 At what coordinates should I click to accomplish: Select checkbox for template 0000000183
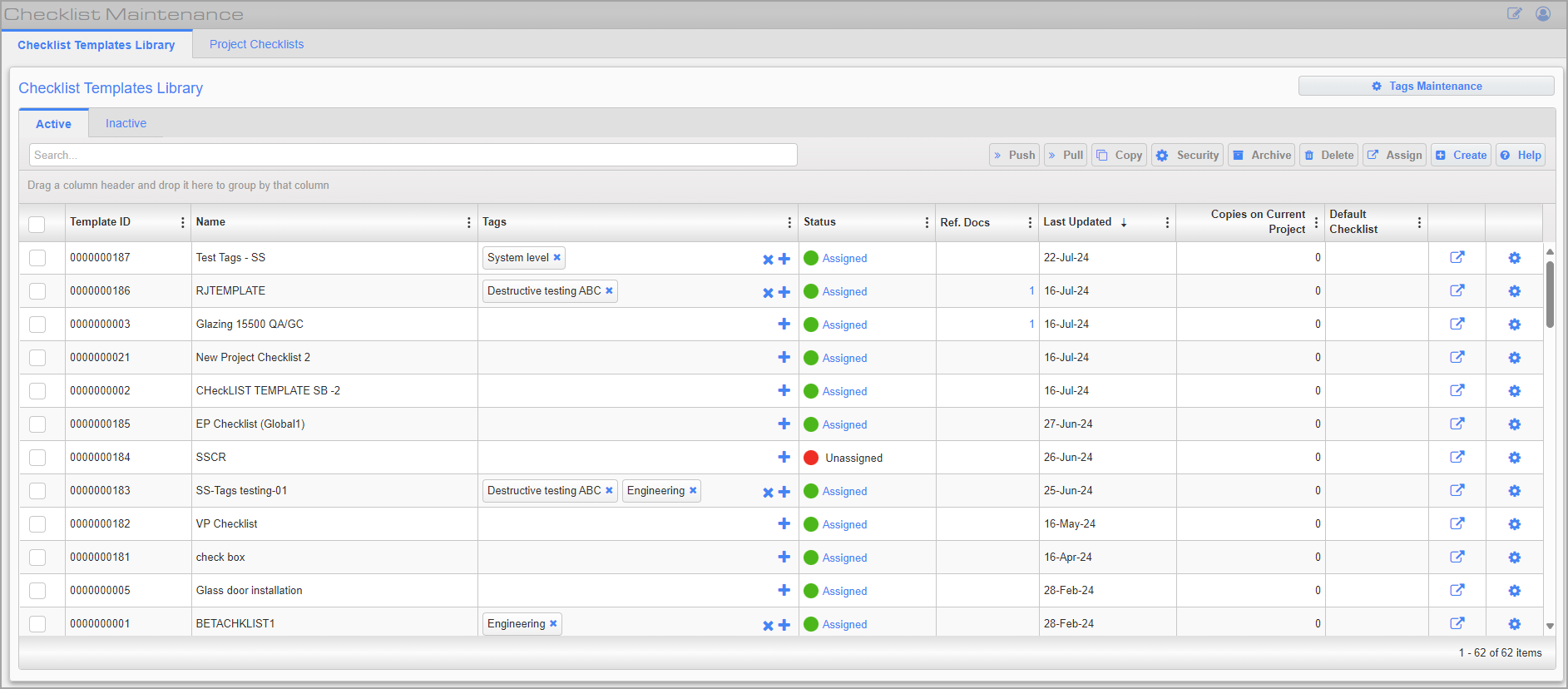point(37,491)
